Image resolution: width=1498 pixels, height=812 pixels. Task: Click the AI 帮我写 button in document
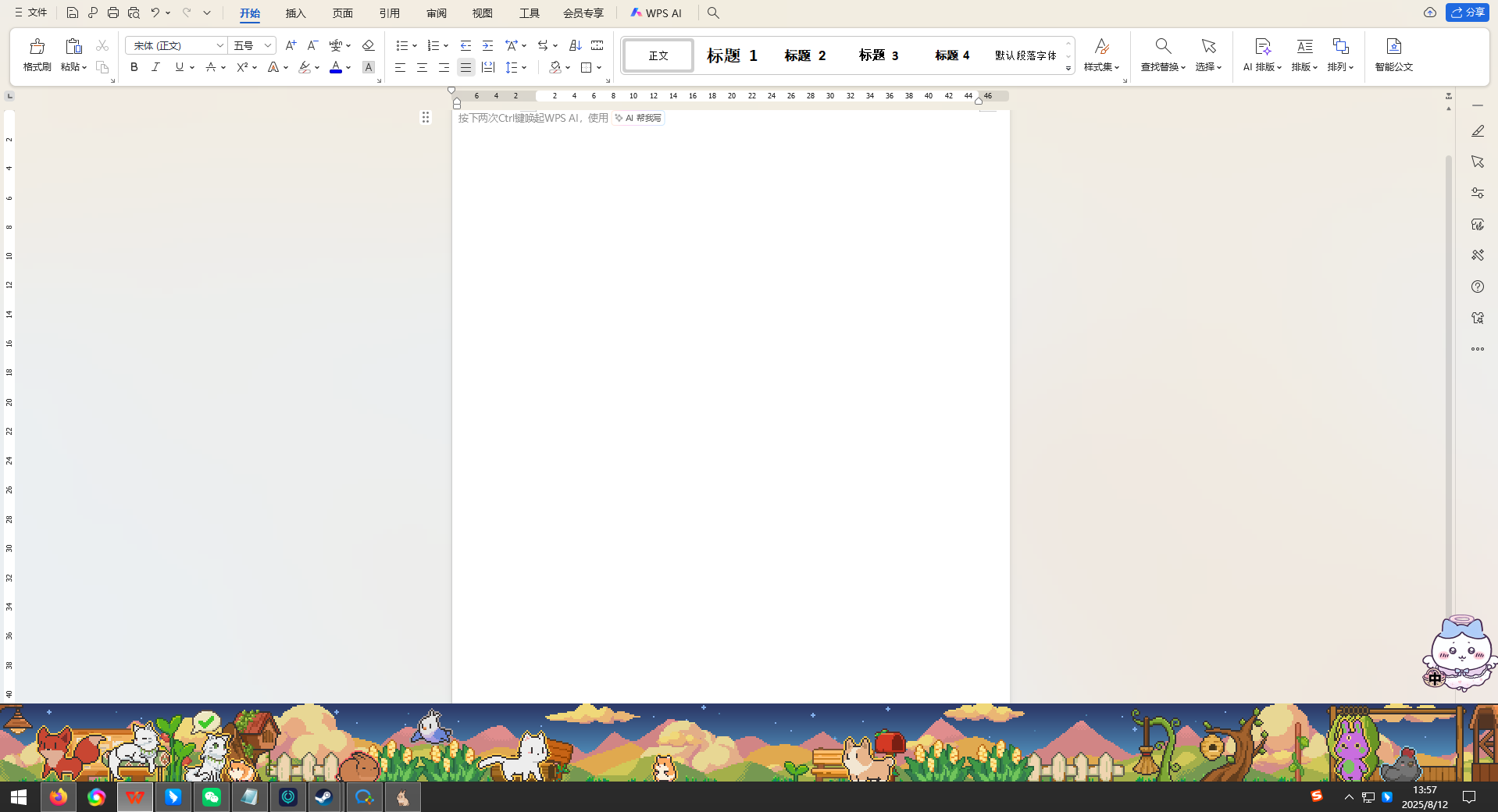(x=638, y=118)
